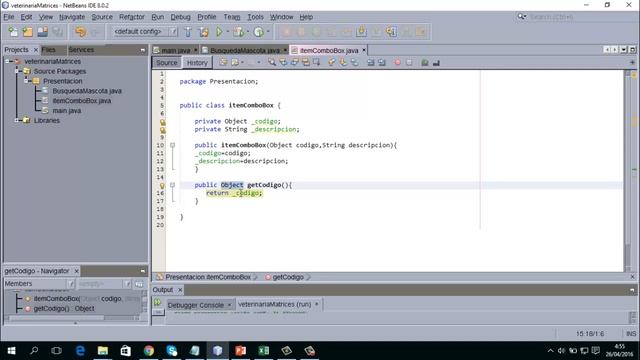Click the New Project toolbar icon
The width and height of the screenshot is (640, 360).
[28, 31]
